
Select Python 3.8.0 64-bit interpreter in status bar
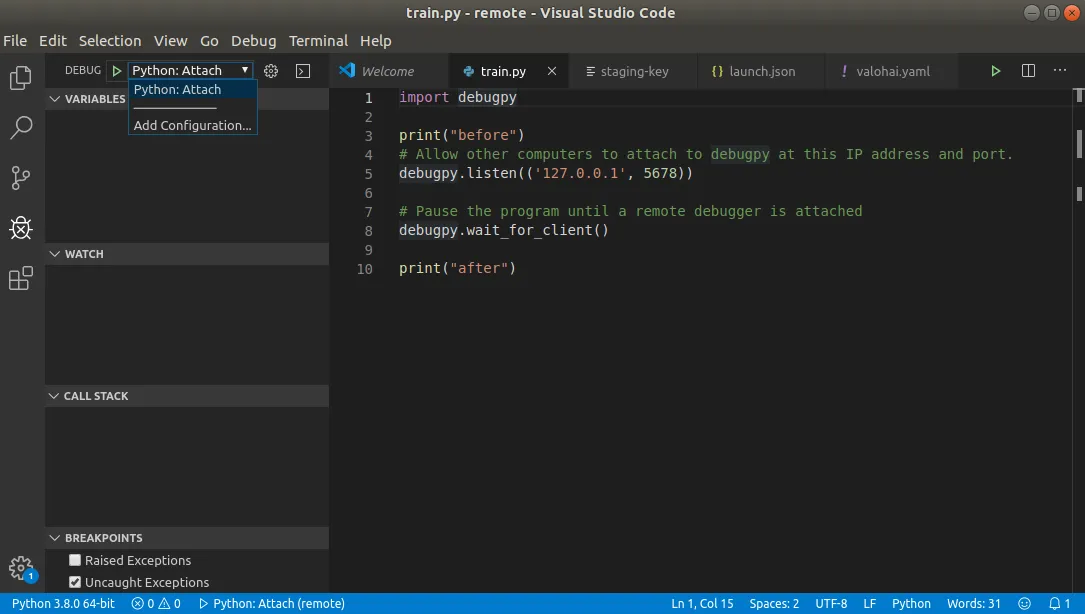[63, 604]
